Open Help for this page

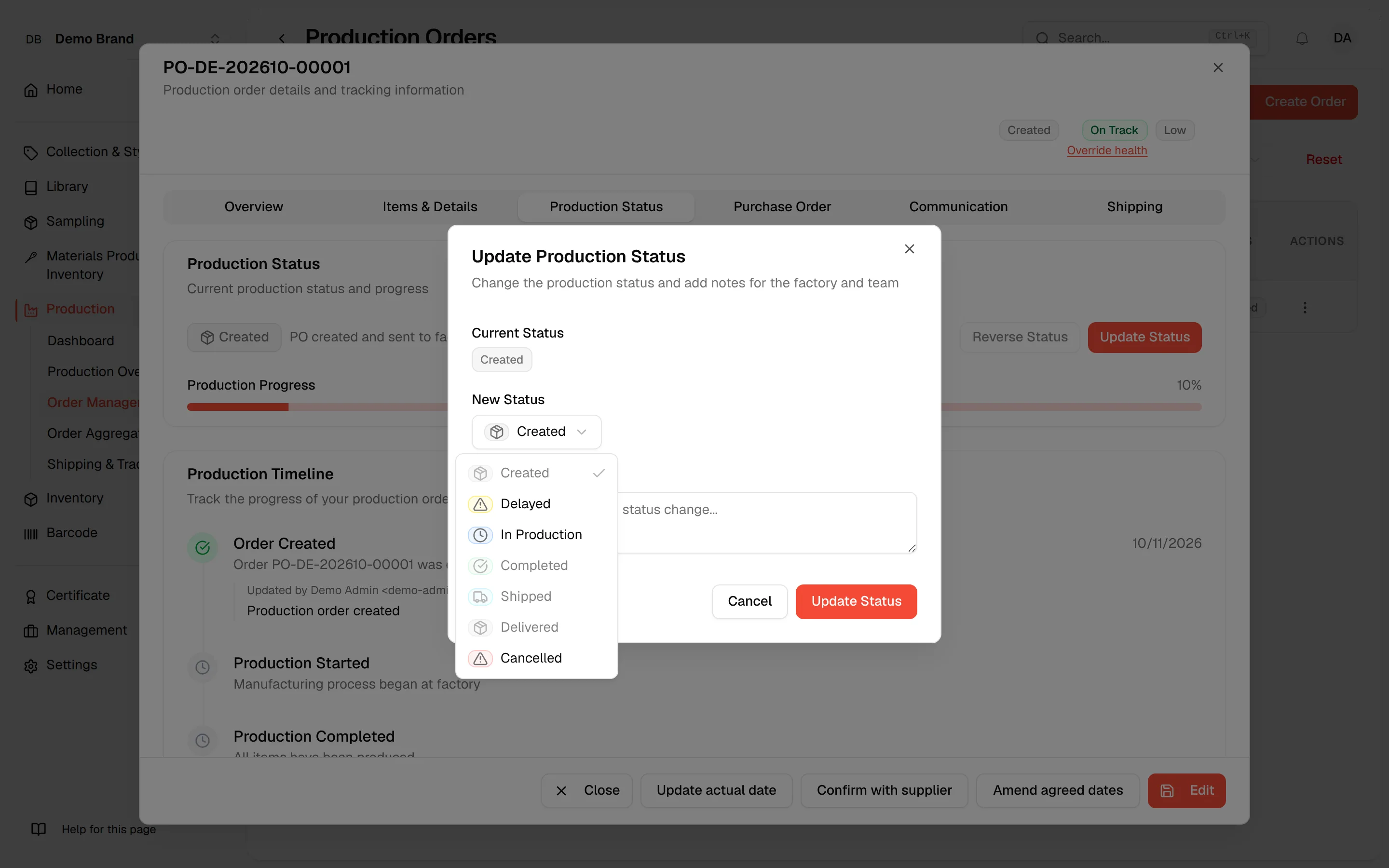[x=94, y=829]
